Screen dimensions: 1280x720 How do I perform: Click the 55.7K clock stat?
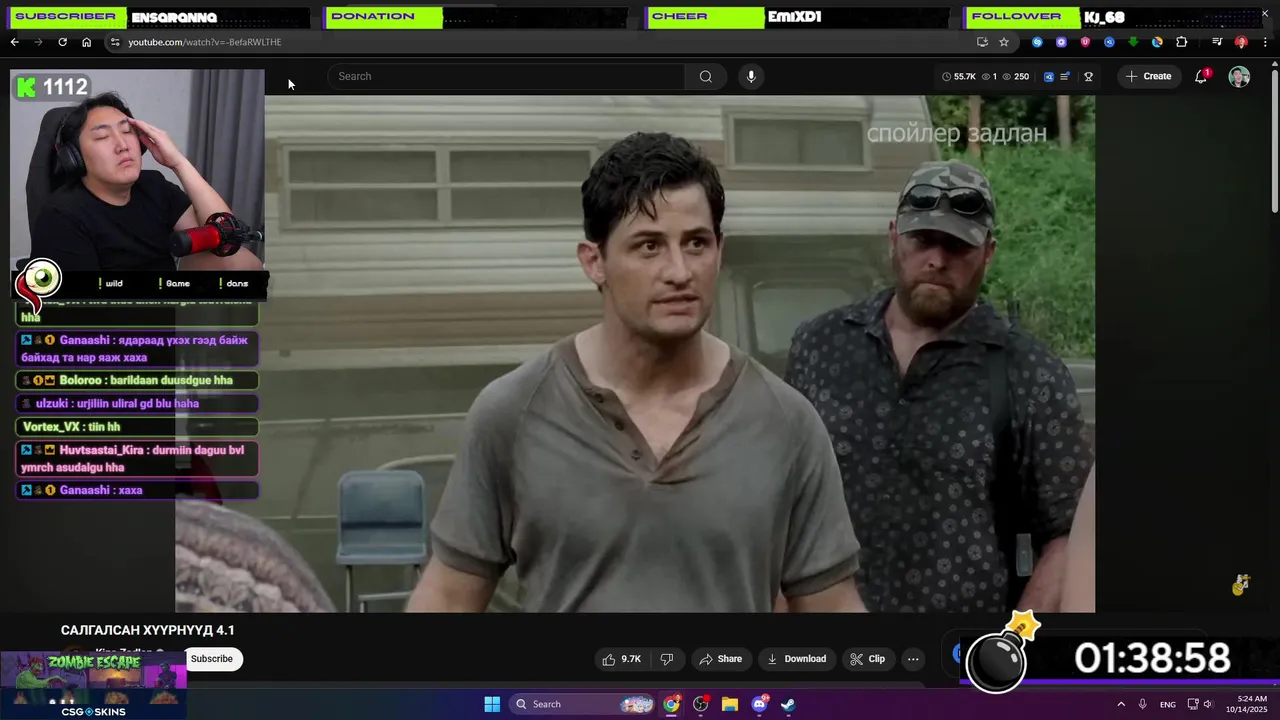958,76
